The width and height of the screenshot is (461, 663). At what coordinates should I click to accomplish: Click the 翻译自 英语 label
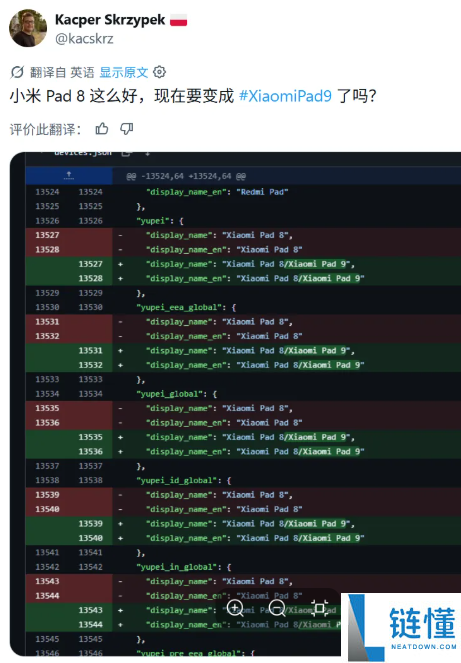62,72
